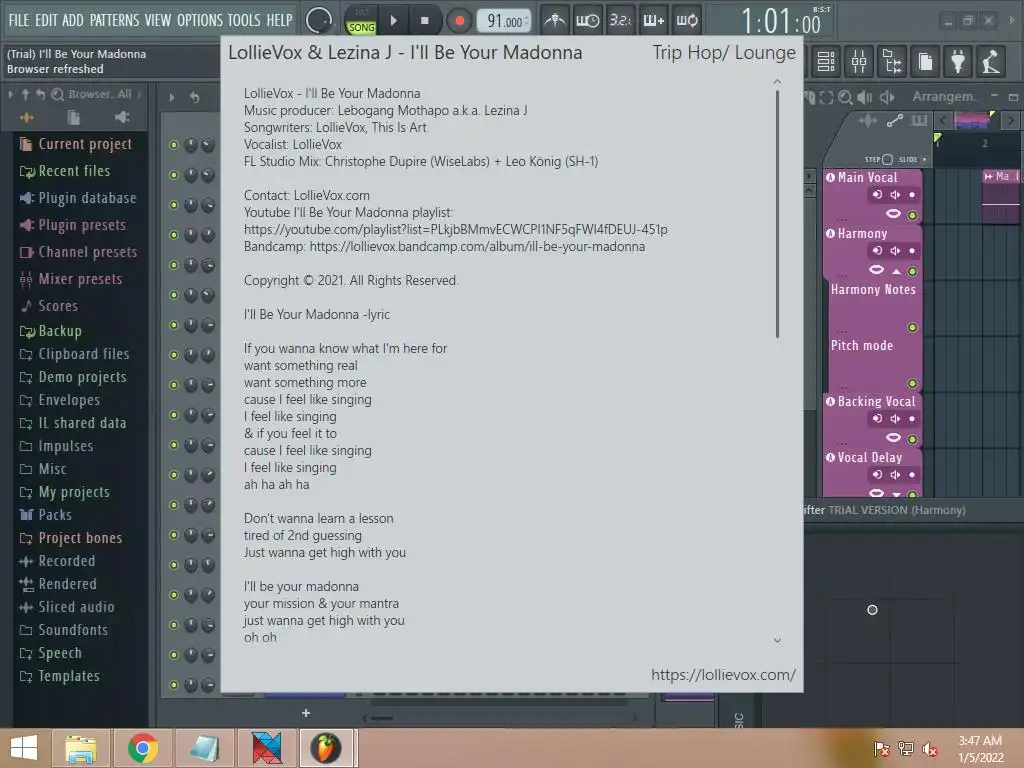Expand the Vocal Delay track group triangle
This screenshot has width=1024, height=768.
tap(897, 494)
